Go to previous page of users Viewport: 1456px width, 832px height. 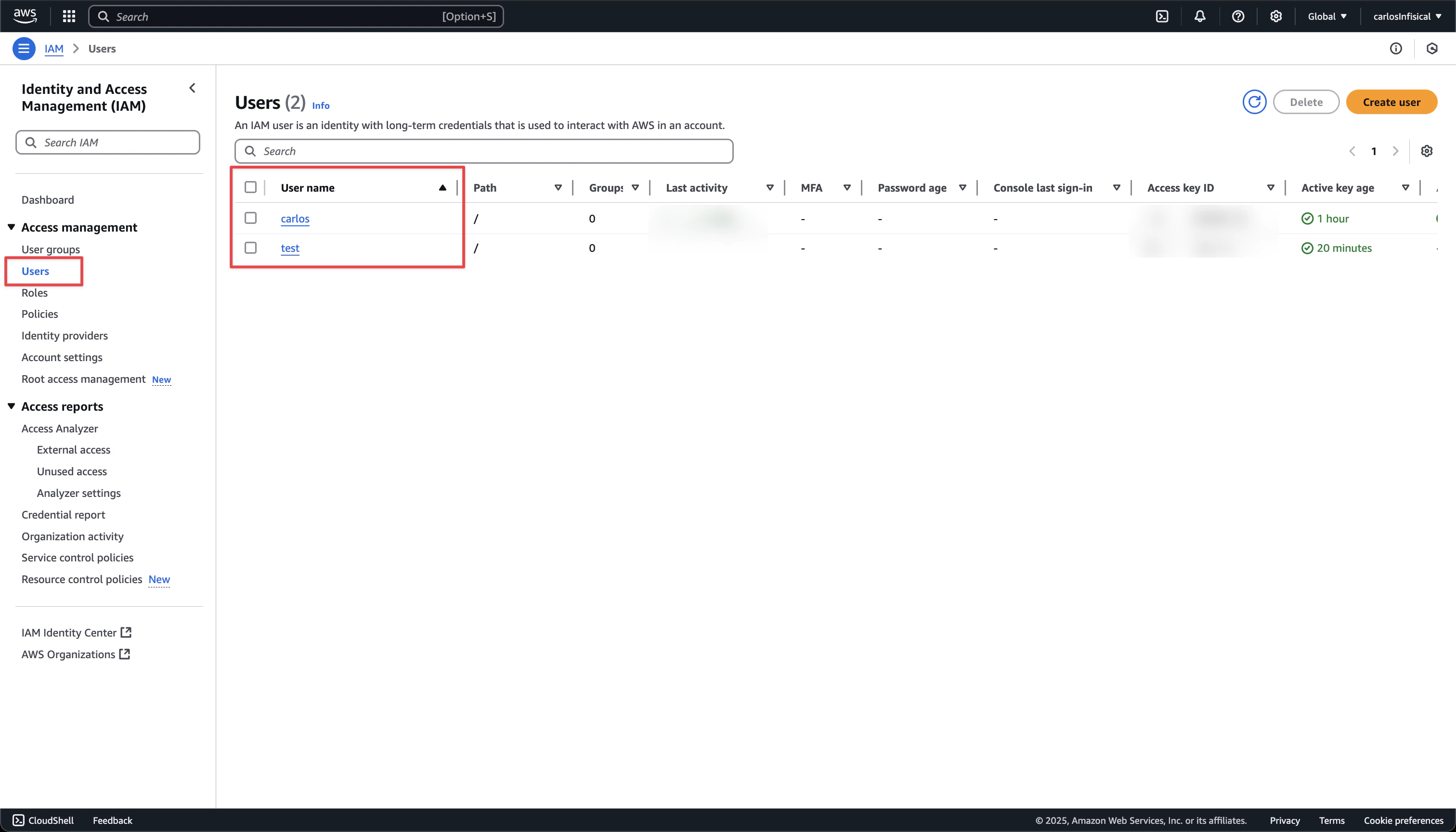pos(1352,151)
